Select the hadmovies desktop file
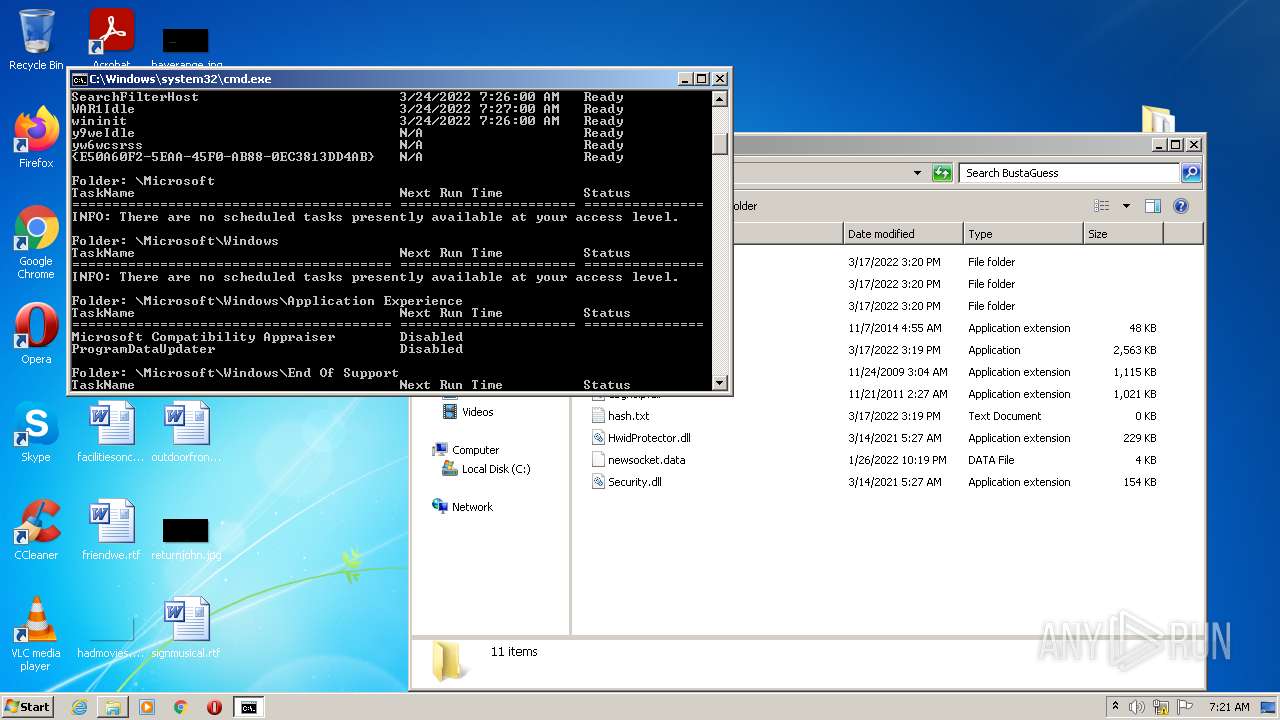Image resolution: width=1280 pixels, height=720 pixels. [x=111, y=640]
